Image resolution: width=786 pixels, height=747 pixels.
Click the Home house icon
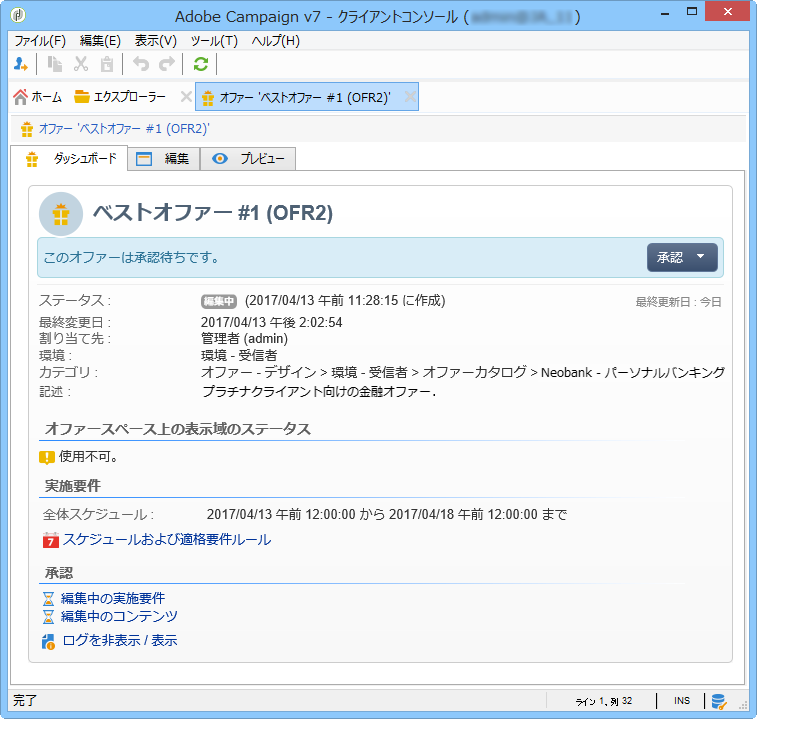[x=21, y=97]
